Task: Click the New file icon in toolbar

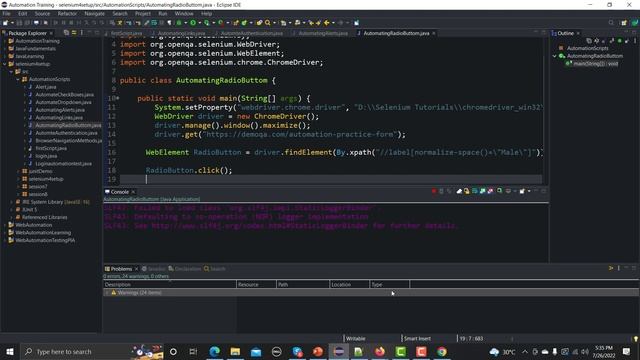Action: (x=6, y=23)
